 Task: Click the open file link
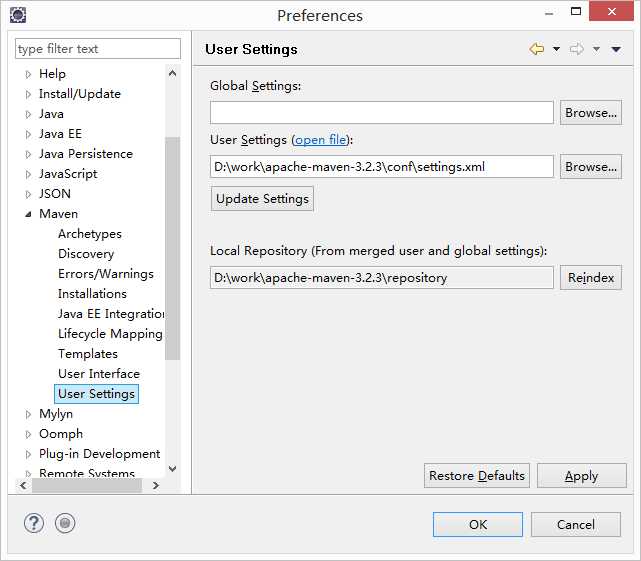tap(320, 140)
